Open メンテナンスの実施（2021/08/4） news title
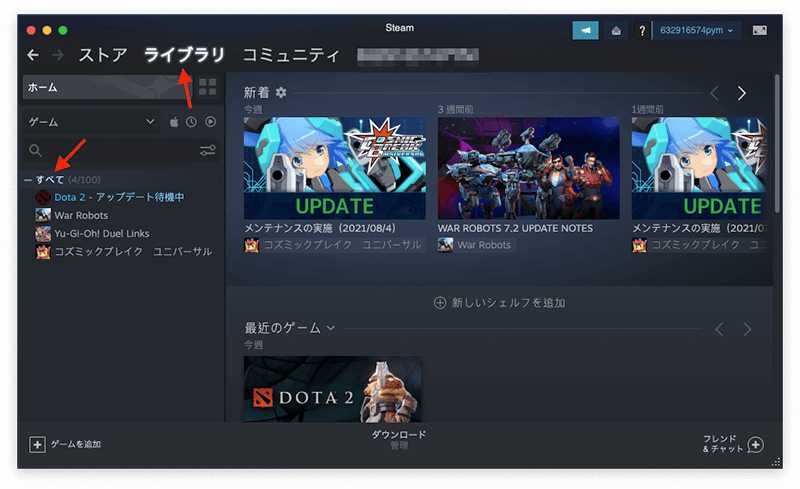Image resolution: width=800 pixels, height=489 pixels. coord(320,228)
